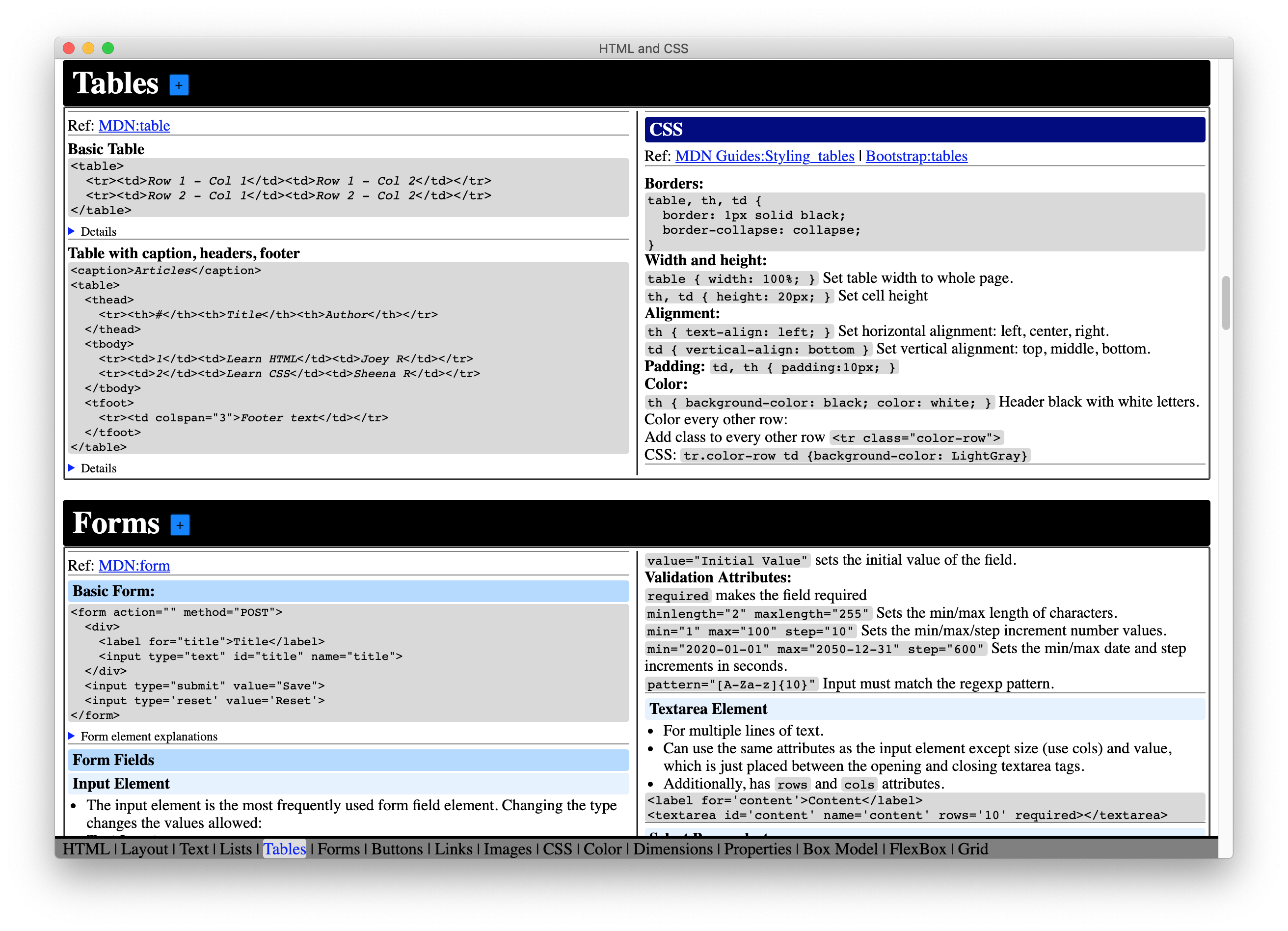1288x931 pixels.
Task: Click the 'required' attribute snippet
Action: pyautogui.click(x=677, y=596)
